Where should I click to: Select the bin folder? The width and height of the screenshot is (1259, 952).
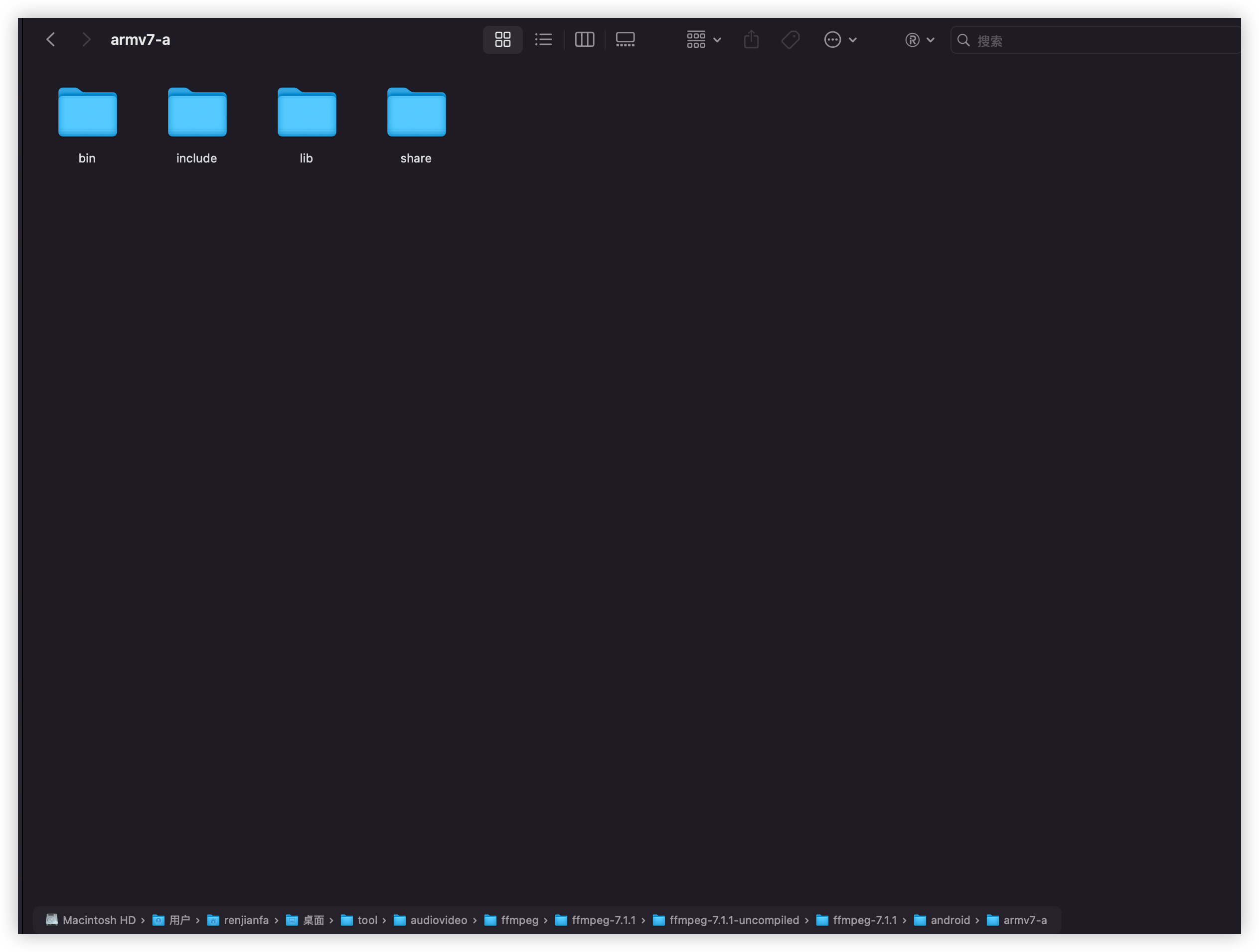pos(88,113)
